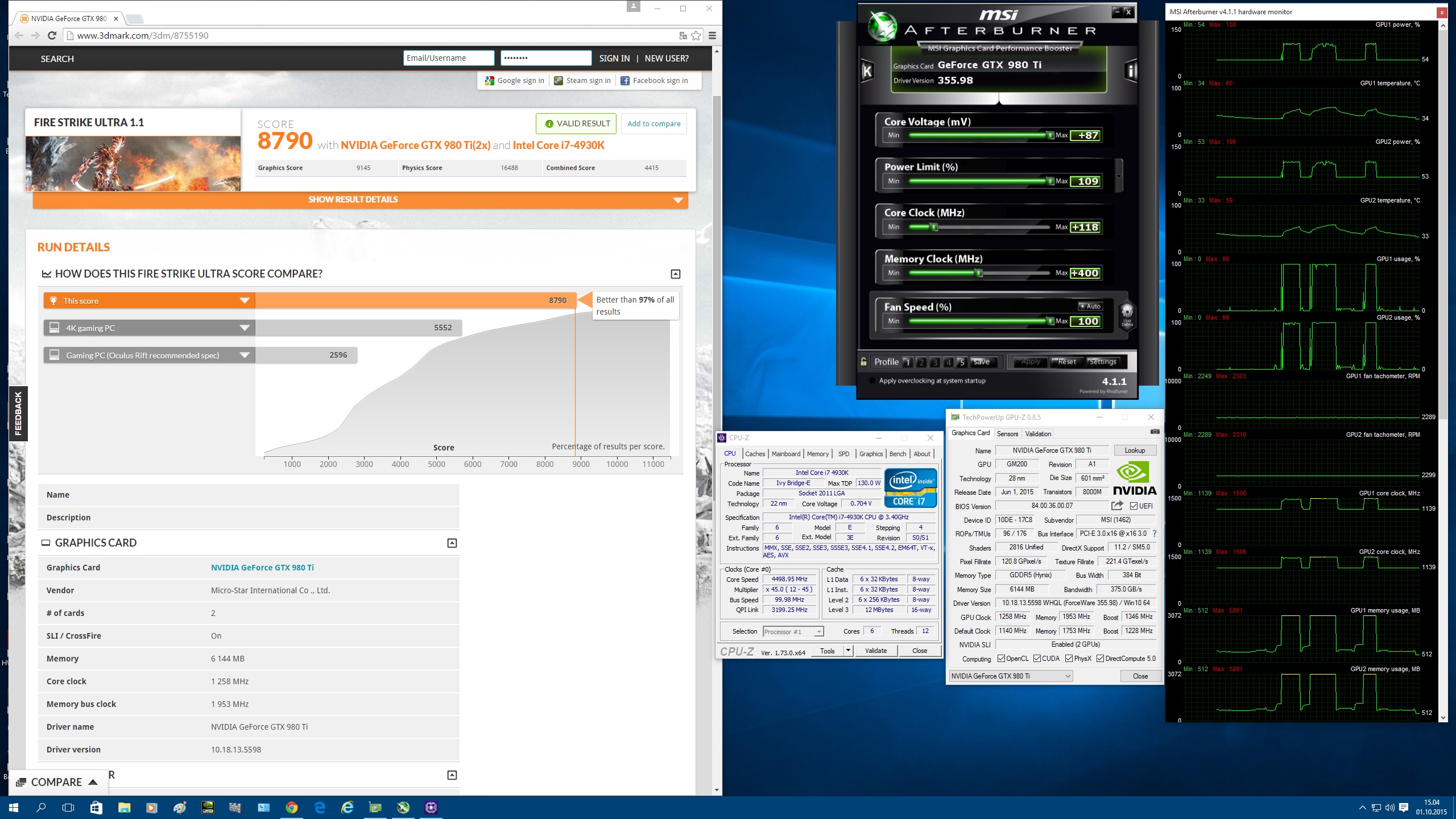Open Windows Store from the taskbar
Screen dimensions: 1456x819
pos(96,807)
